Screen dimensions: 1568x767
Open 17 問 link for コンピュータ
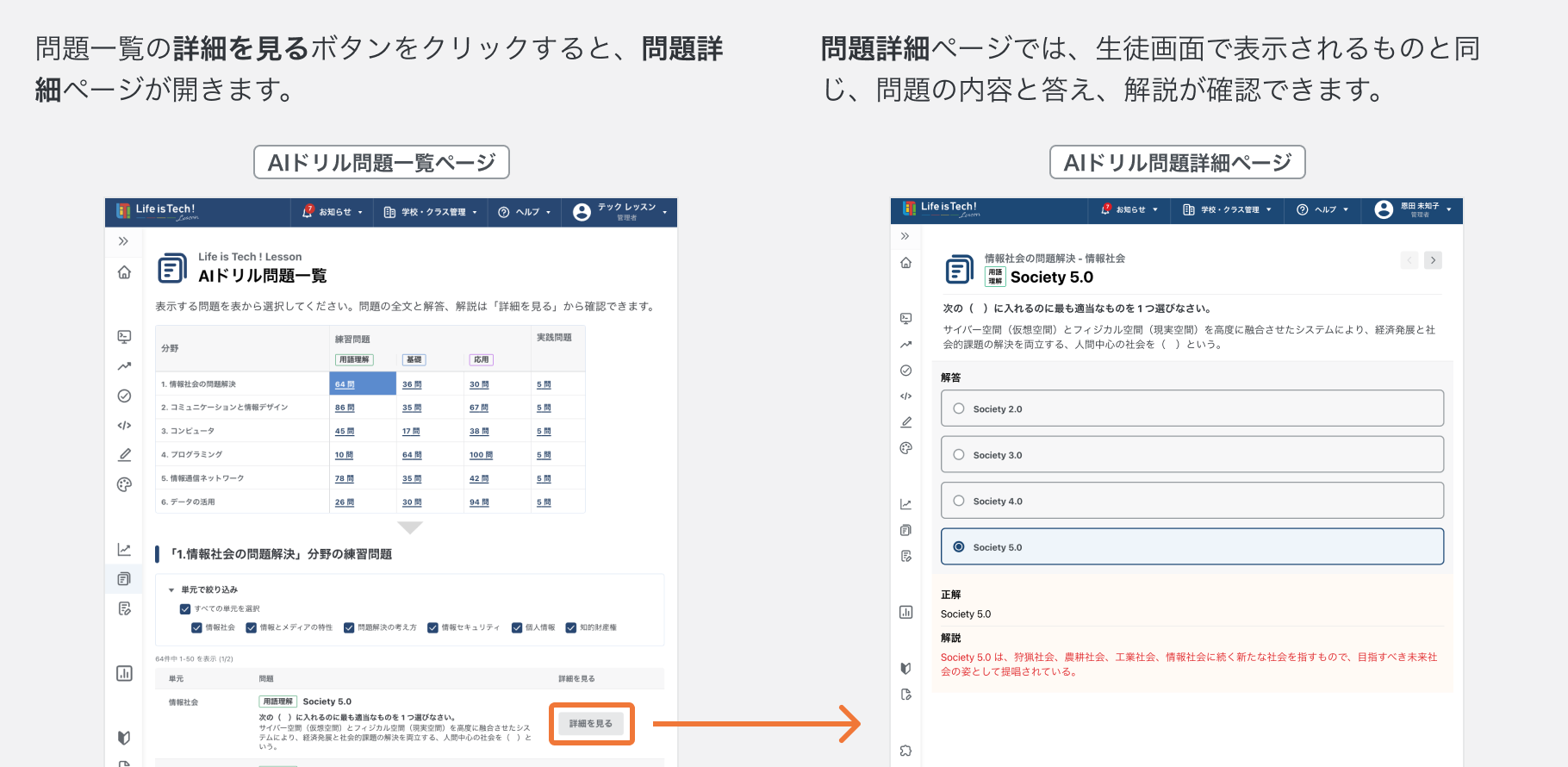(411, 431)
